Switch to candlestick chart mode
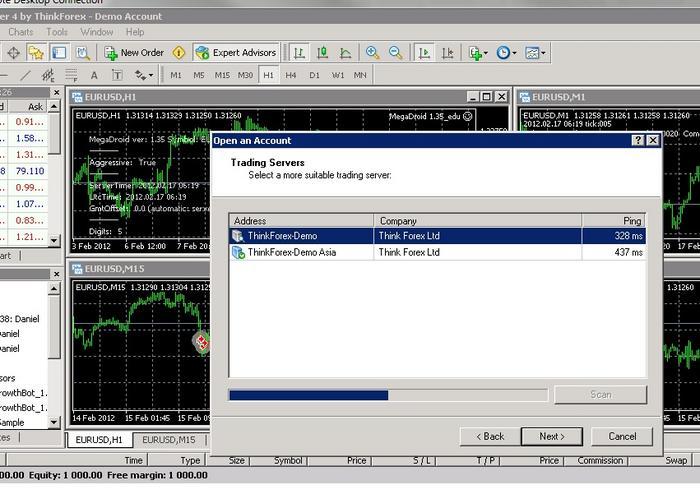The width and height of the screenshot is (700, 494). coord(322,53)
